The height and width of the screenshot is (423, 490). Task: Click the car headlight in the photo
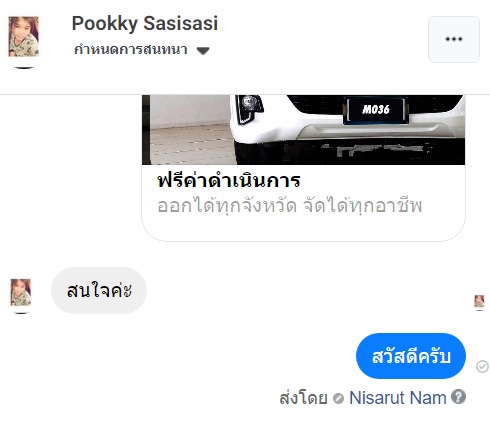[249, 107]
